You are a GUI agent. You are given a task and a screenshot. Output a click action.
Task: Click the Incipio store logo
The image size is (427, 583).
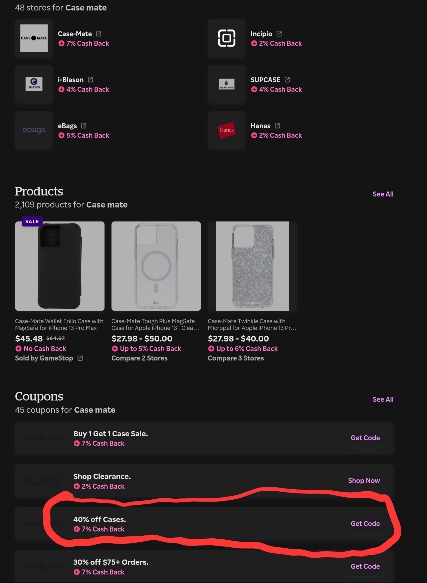coord(227,38)
